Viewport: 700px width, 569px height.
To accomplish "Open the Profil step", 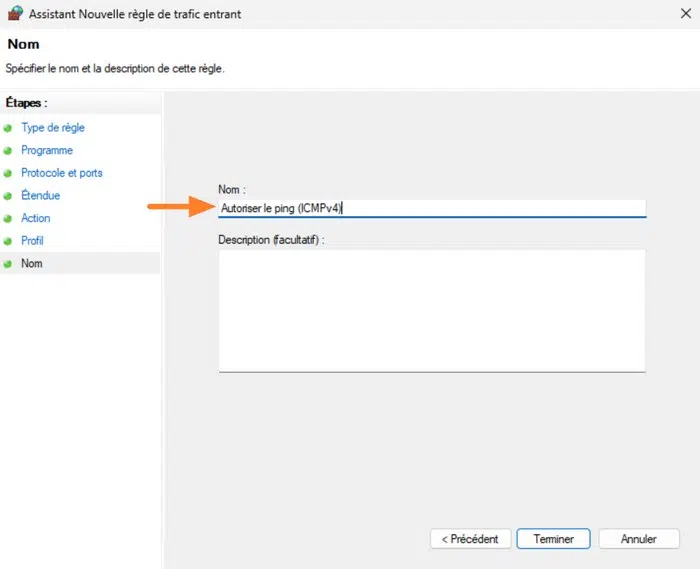I will (x=32, y=241).
